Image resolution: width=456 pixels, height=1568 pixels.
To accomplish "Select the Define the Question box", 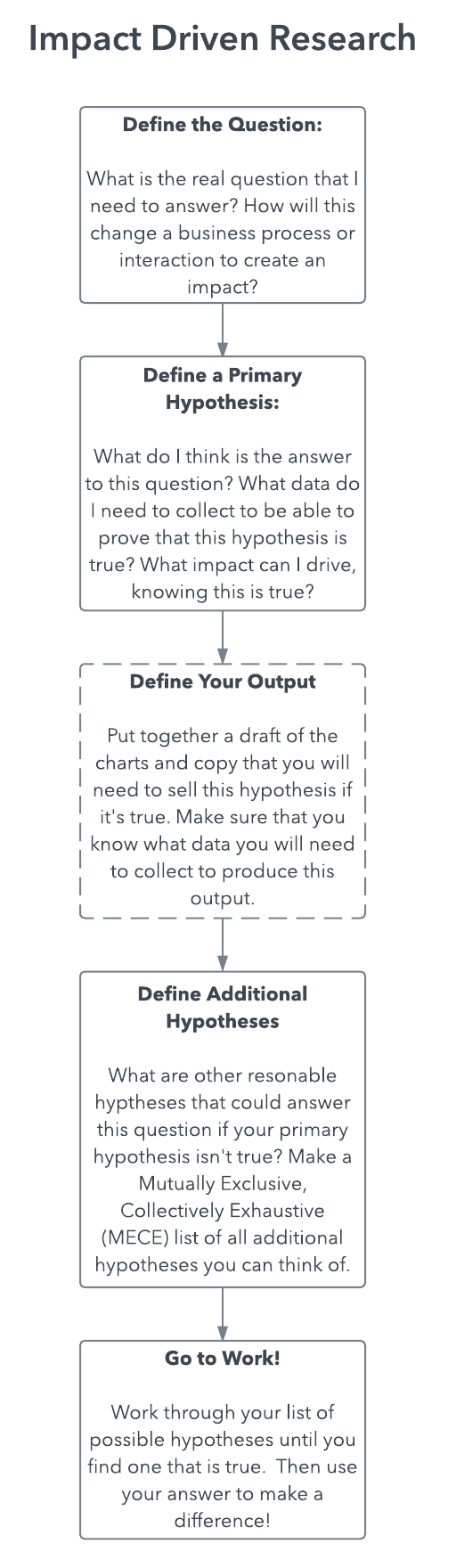I will click(223, 205).
